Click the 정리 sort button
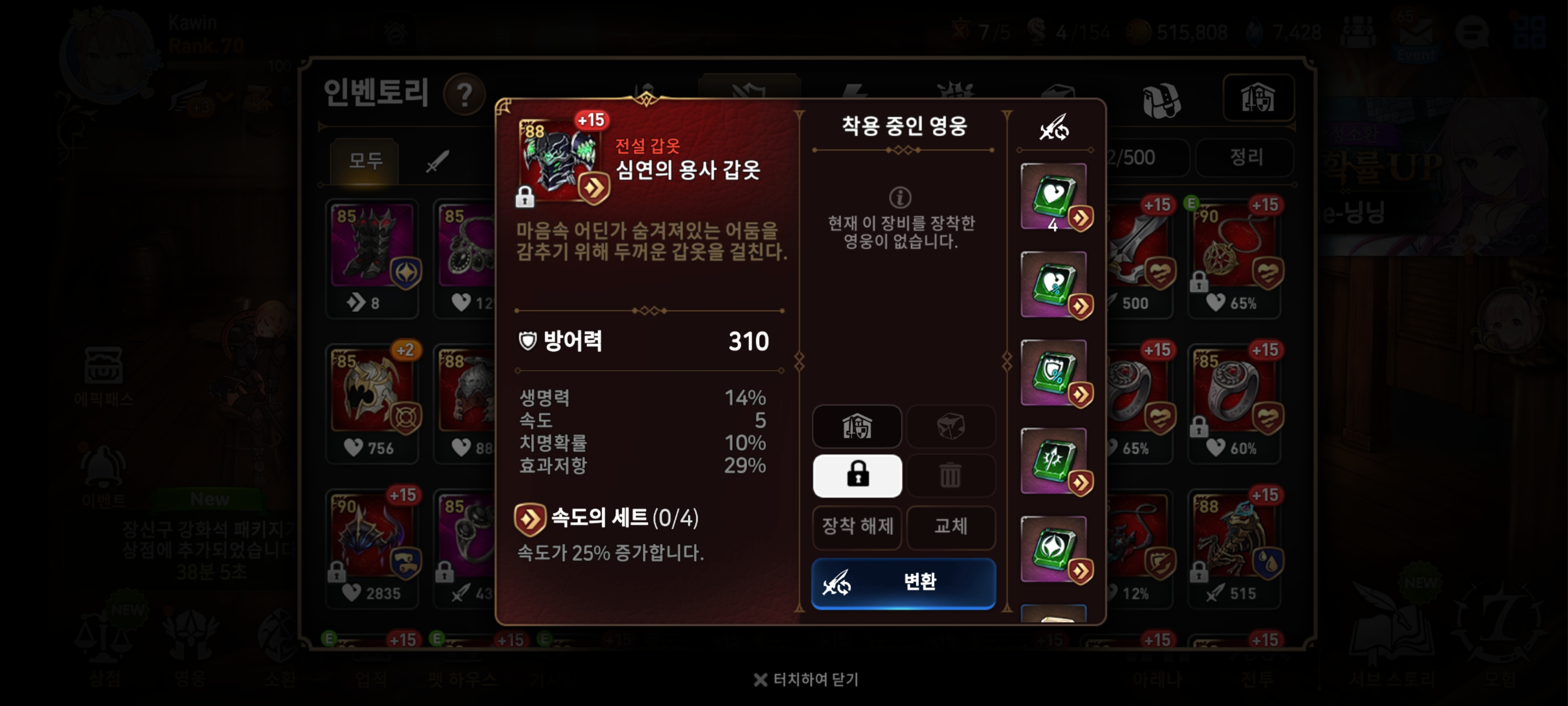Screen dimensions: 1568x706 click(1246, 157)
